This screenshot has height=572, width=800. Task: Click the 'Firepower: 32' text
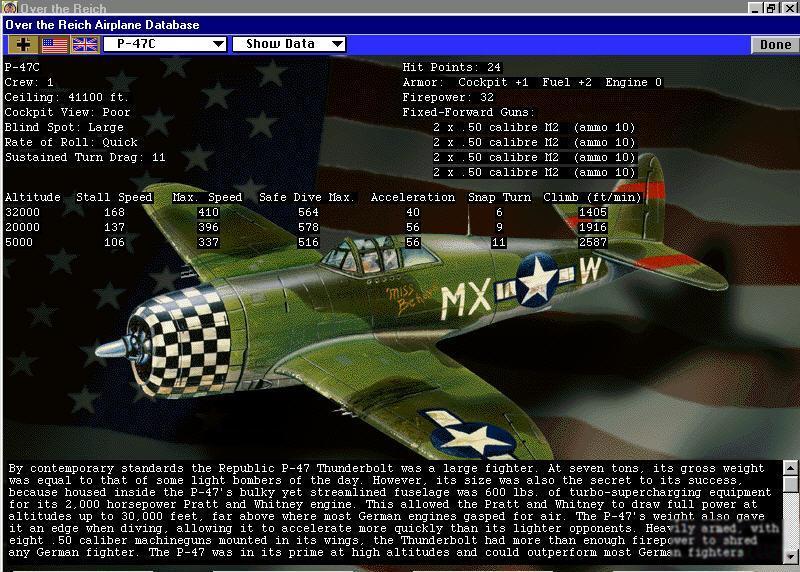(448, 97)
